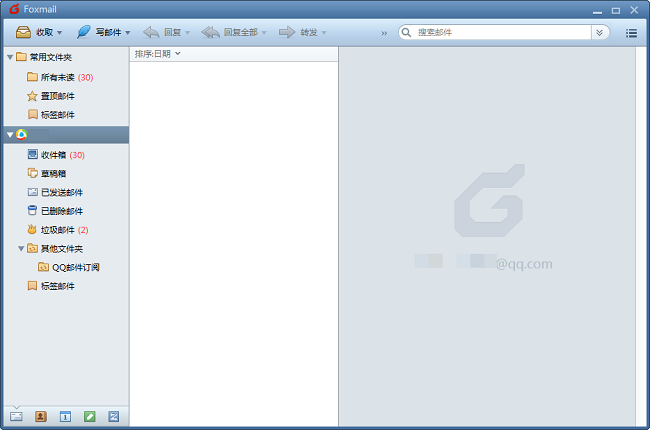
Task: Switch to the calendar view icon
Action: click(65, 417)
